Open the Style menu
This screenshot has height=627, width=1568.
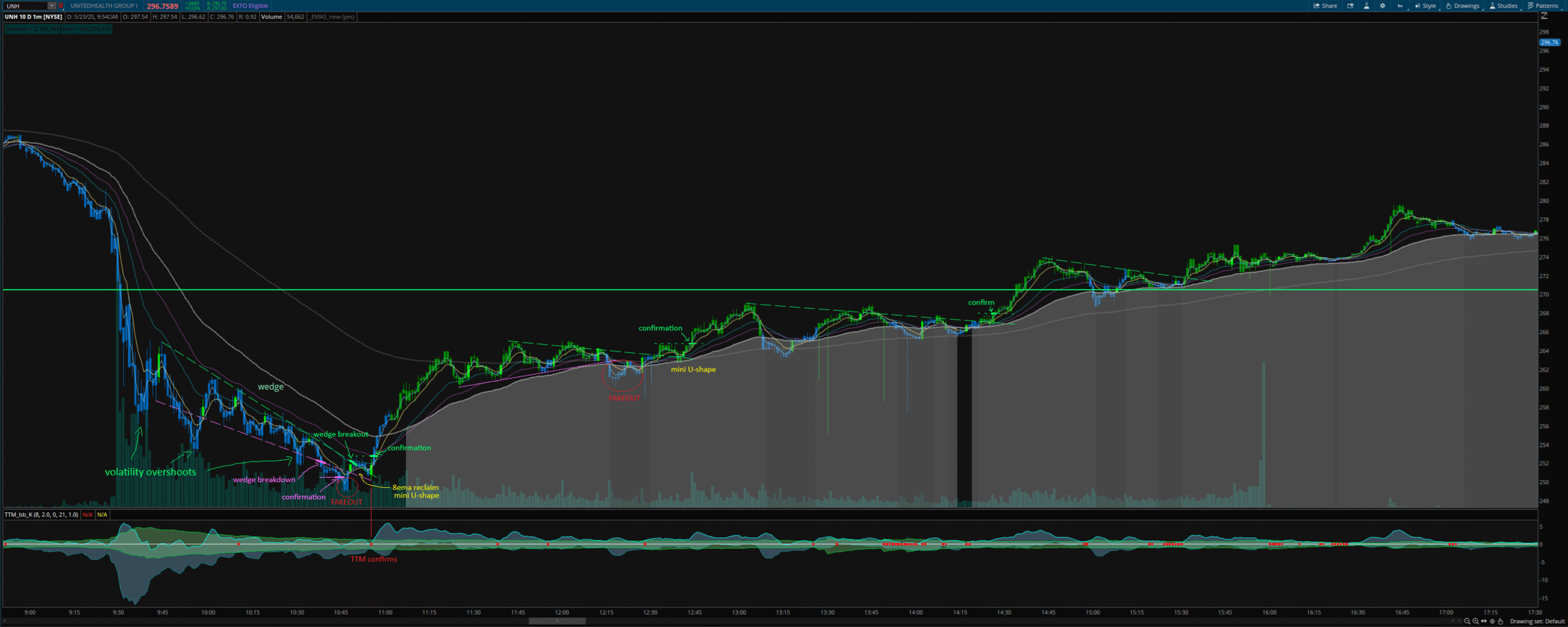1425,6
